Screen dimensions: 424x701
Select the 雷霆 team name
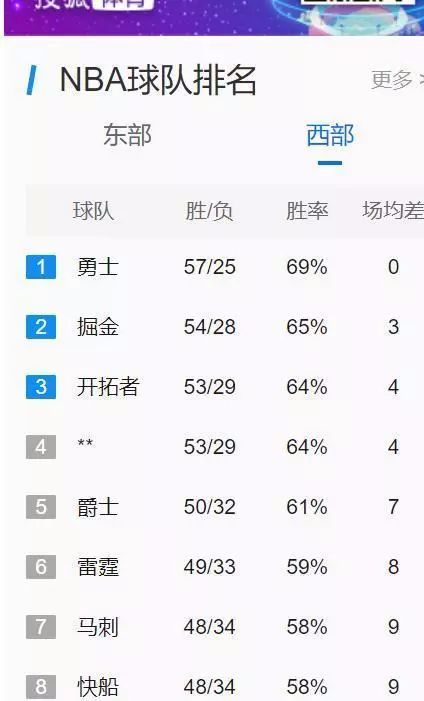pos(98,567)
